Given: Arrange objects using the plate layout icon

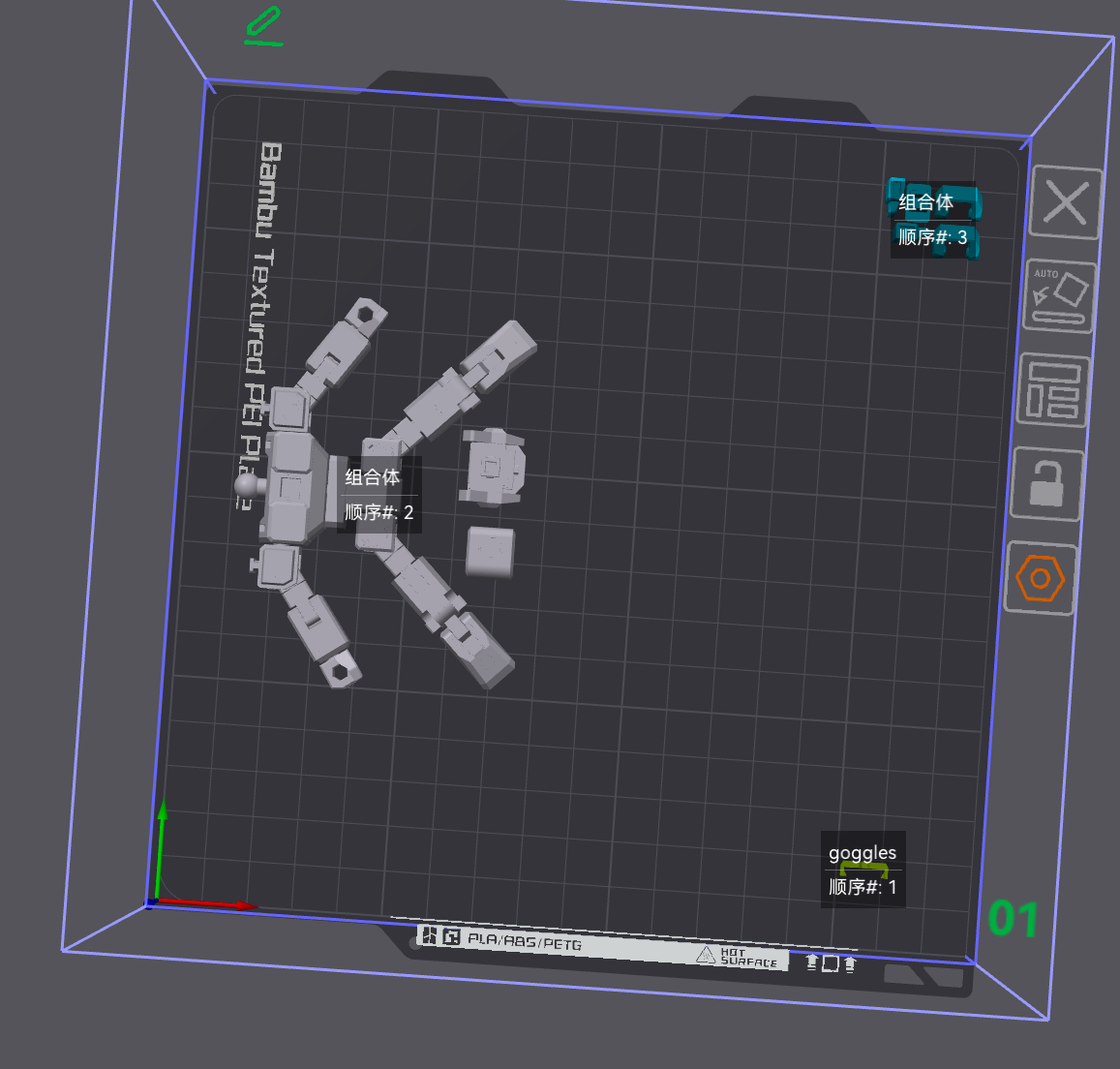Looking at the screenshot, I should (1052, 390).
